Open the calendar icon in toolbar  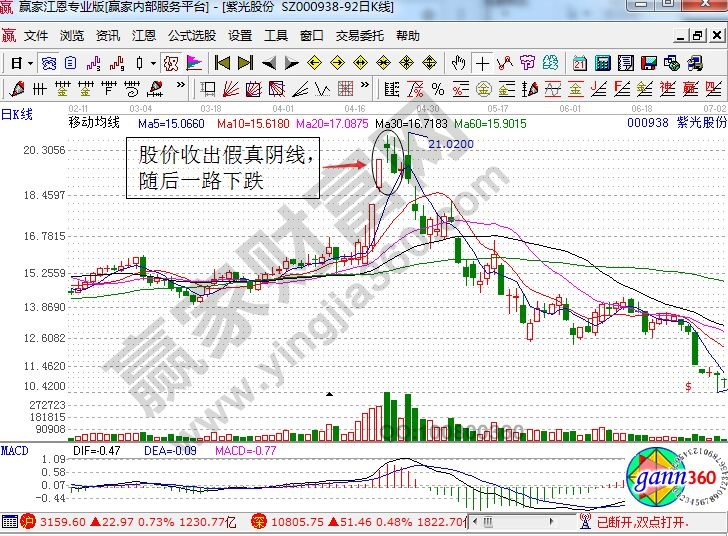click(579, 62)
